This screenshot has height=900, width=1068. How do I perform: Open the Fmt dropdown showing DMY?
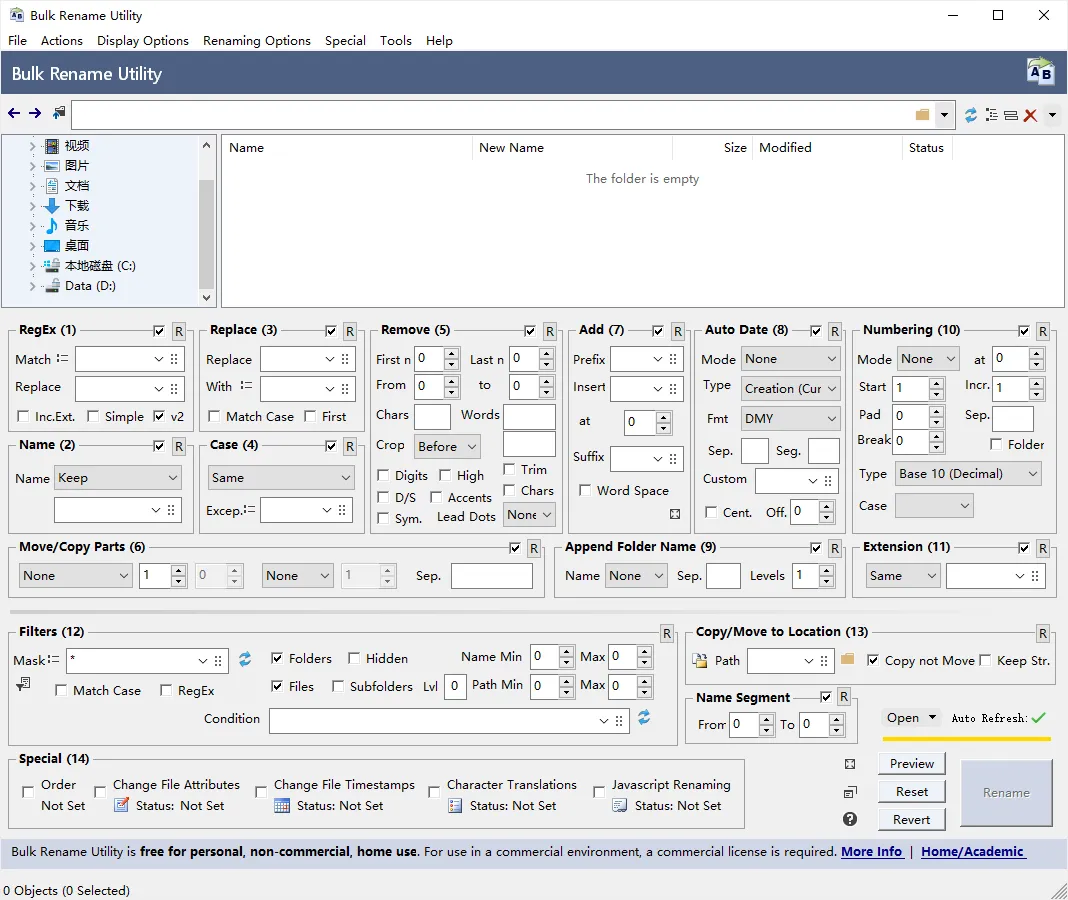[790, 418]
